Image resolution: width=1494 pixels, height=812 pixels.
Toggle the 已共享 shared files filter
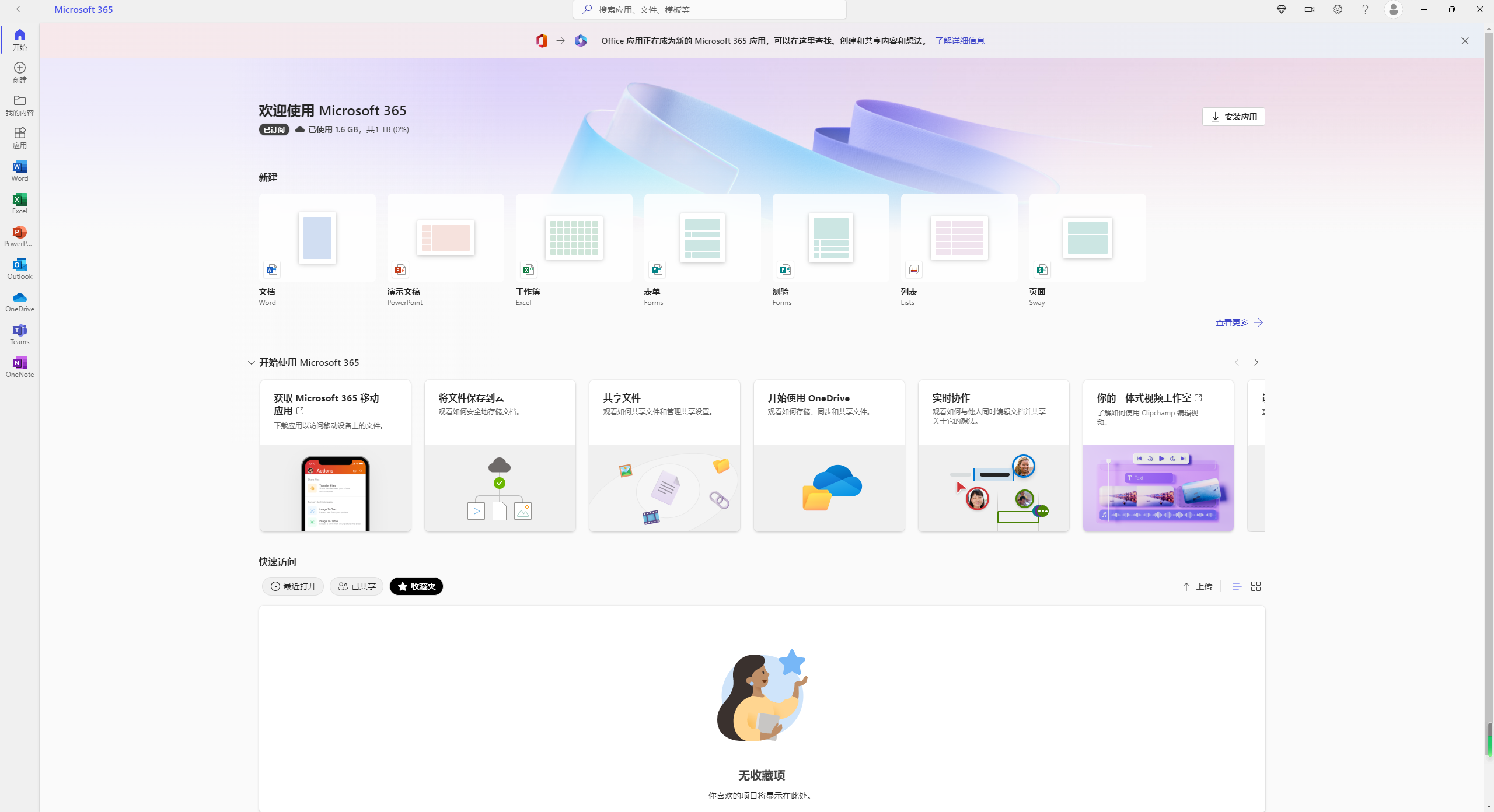click(x=356, y=586)
